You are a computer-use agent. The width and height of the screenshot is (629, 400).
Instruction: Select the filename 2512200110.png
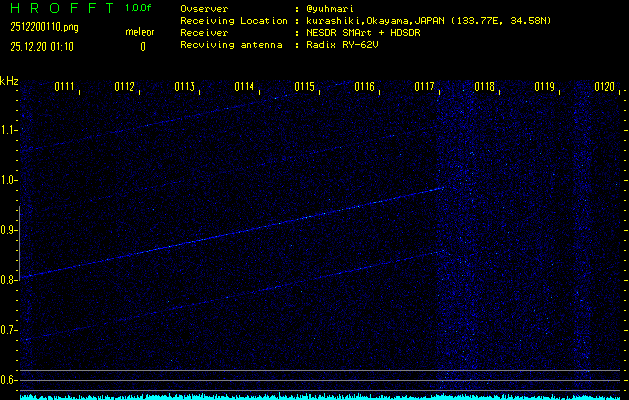45,27
